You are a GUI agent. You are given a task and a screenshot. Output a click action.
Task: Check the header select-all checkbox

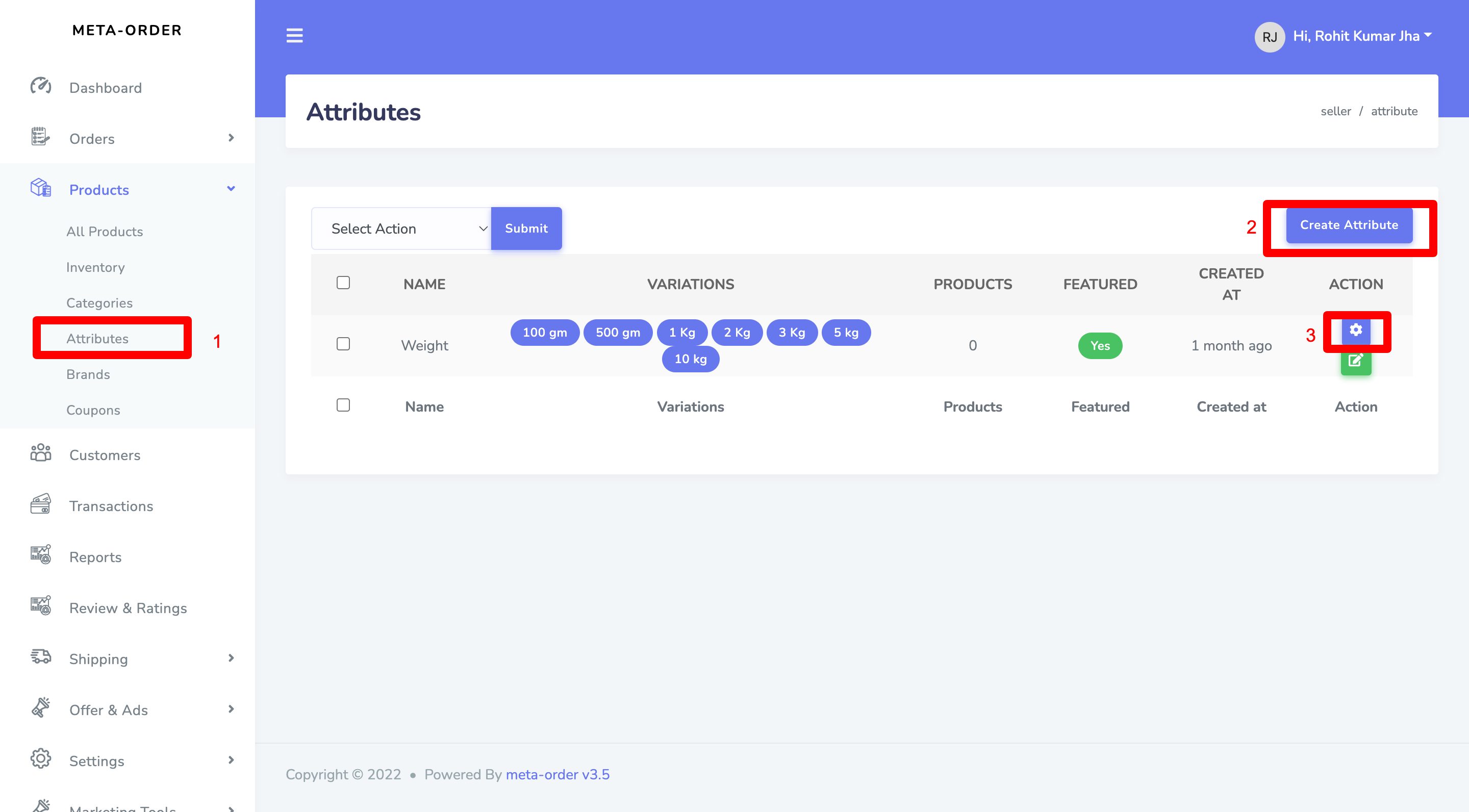pyautogui.click(x=343, y=283)
